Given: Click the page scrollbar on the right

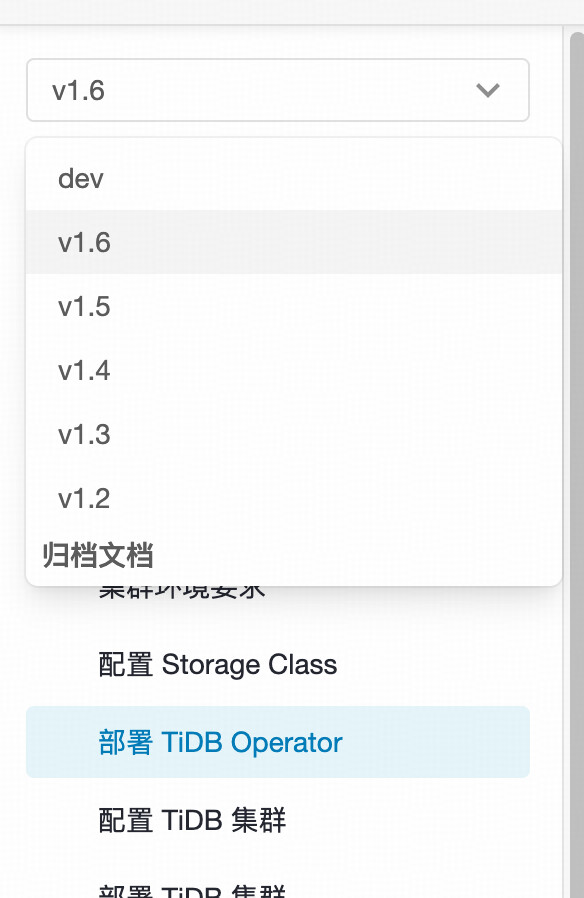Looking at the screenshot, I should 576,450.
